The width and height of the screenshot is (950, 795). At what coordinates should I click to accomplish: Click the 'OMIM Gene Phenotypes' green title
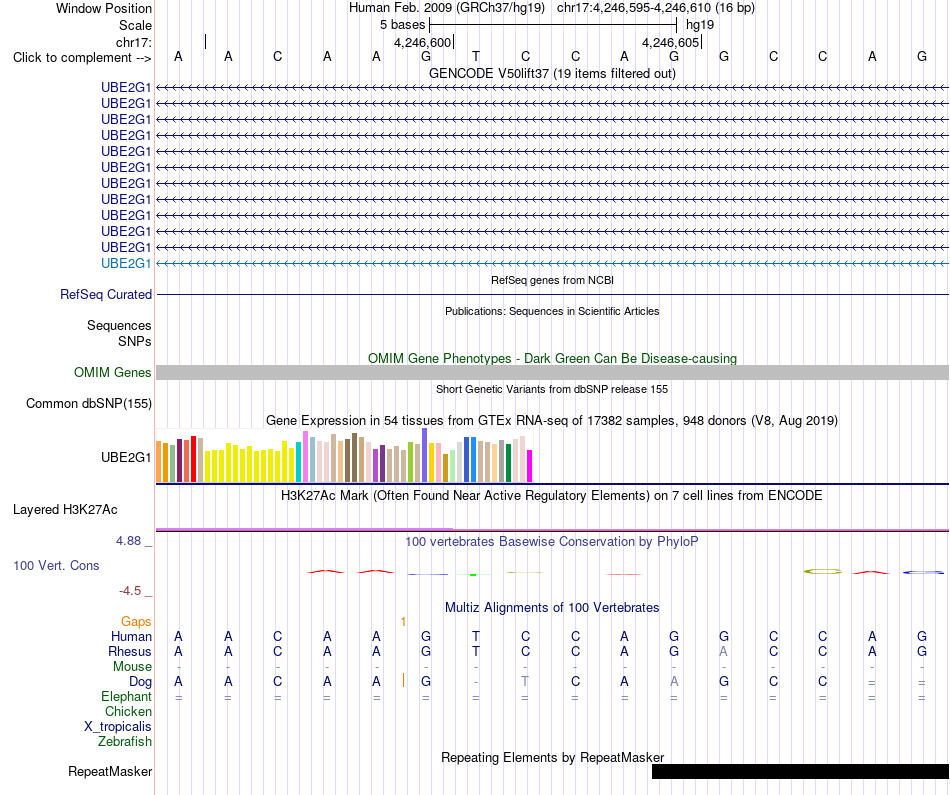(x=552, y=358)
